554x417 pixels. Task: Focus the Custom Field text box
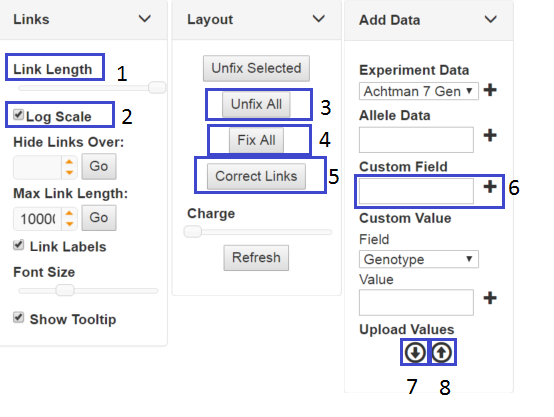(x=416, y=191)
